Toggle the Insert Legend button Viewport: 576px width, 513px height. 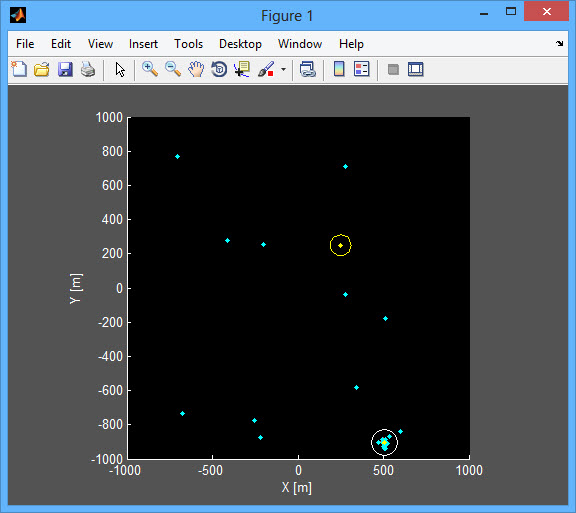(x=362, y=69)
